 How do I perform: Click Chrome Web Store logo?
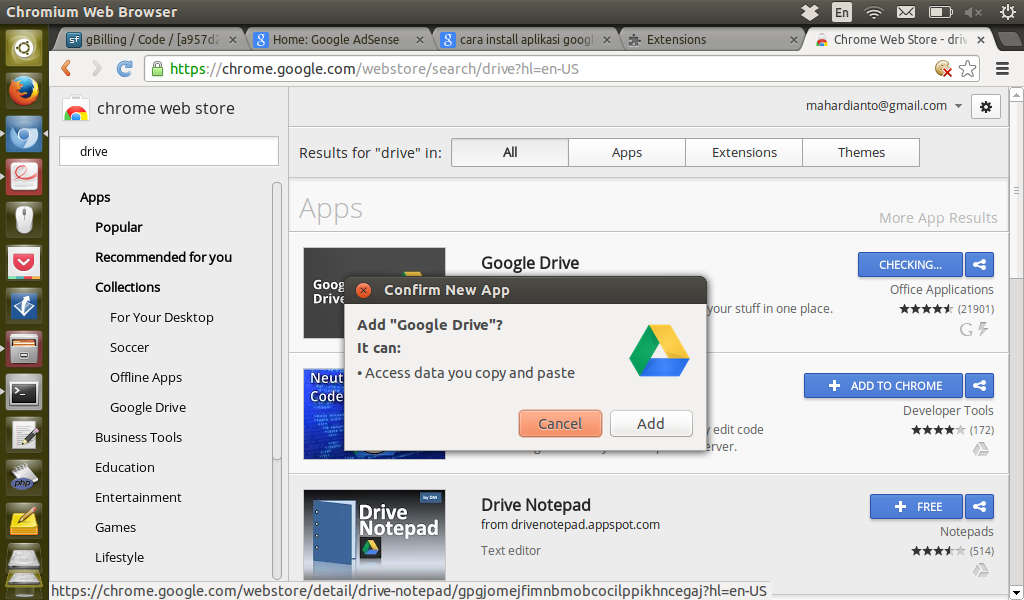click(76, 108)
